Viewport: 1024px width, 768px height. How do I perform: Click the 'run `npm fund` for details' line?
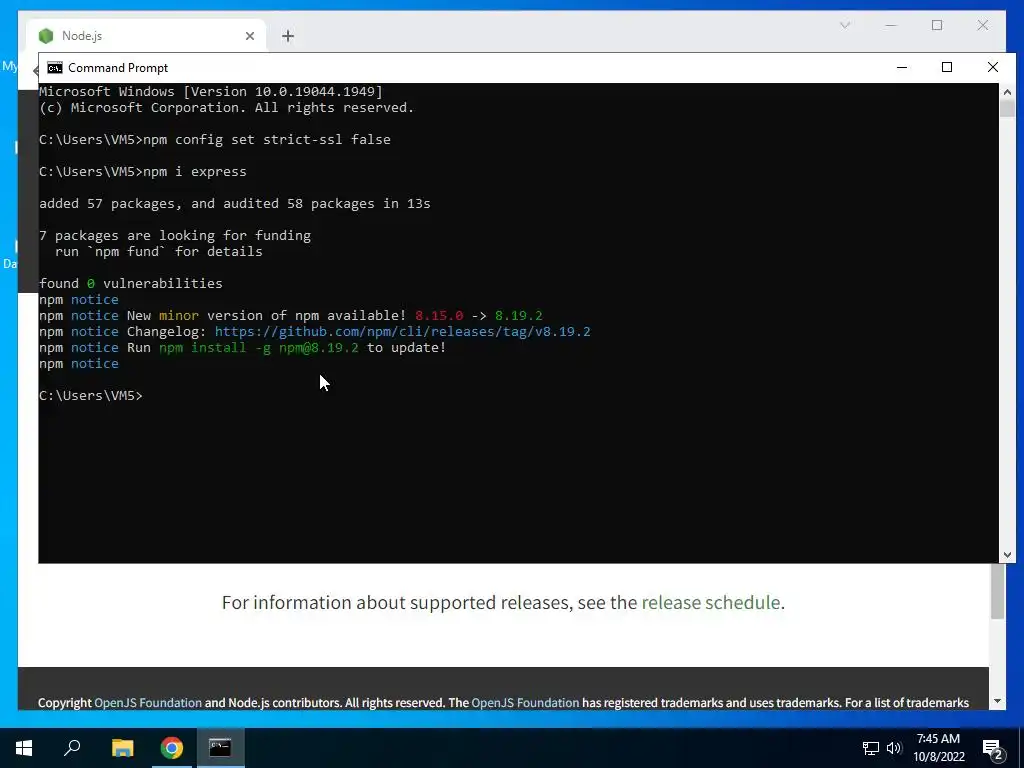(x=159, y=251)
